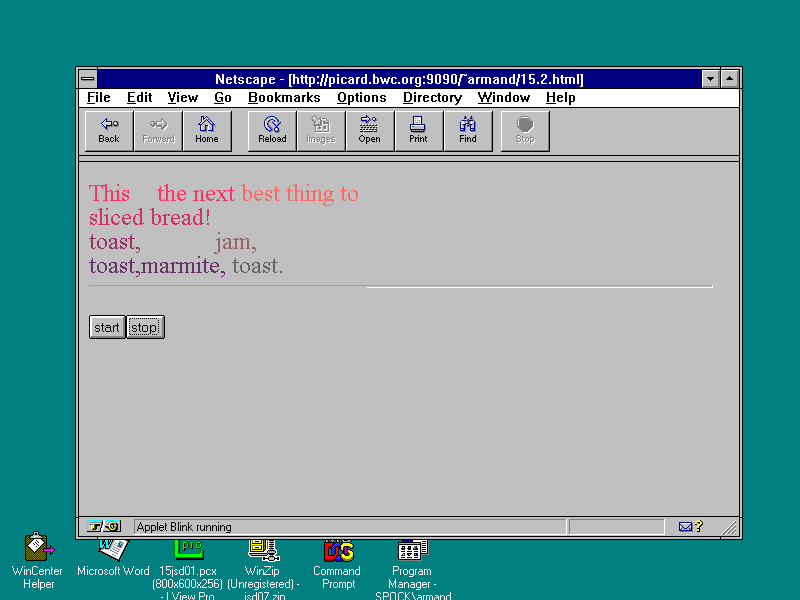Click the status bar progress indicator

616,527
